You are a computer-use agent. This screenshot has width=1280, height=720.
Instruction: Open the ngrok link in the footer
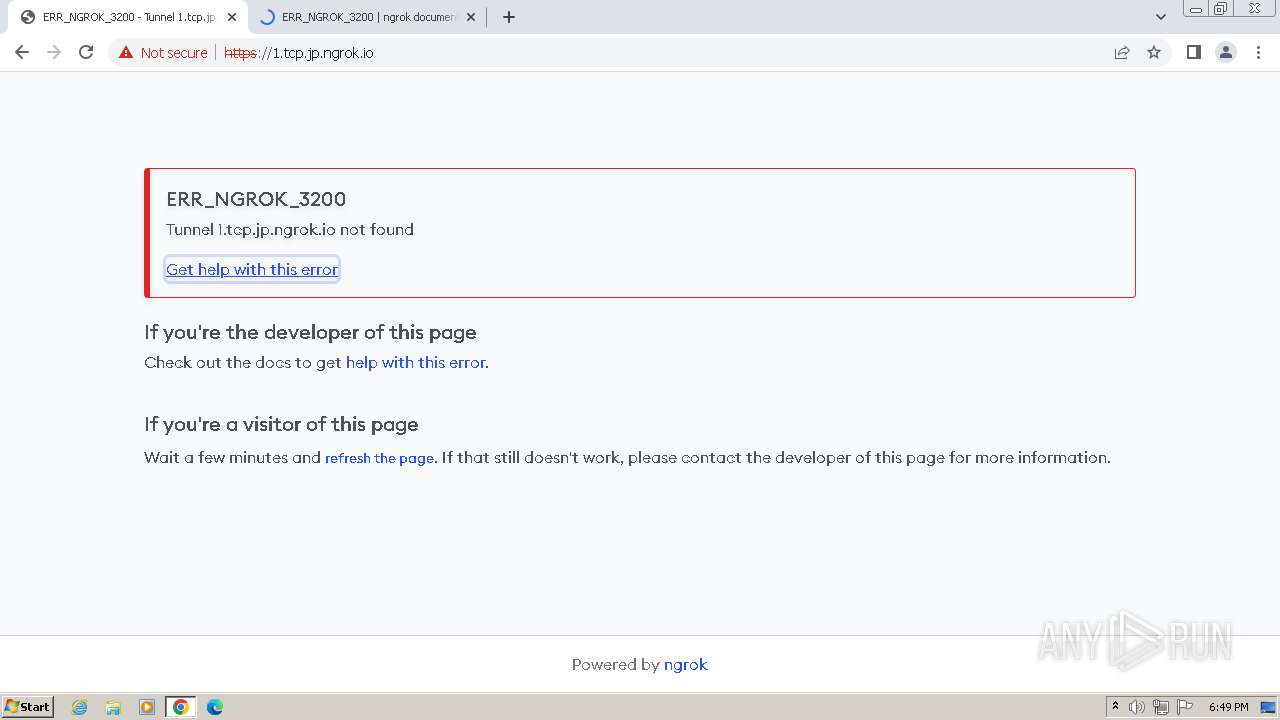tap(686, 664)
